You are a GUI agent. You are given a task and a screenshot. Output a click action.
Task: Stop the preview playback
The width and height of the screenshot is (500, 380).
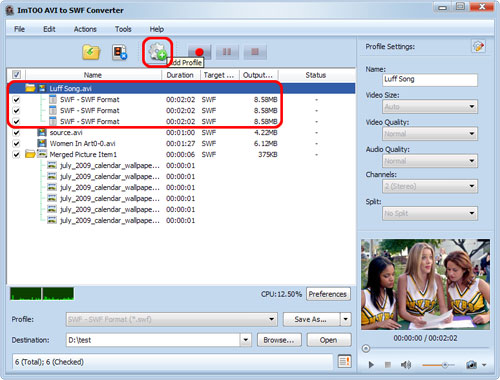point(388,365)
